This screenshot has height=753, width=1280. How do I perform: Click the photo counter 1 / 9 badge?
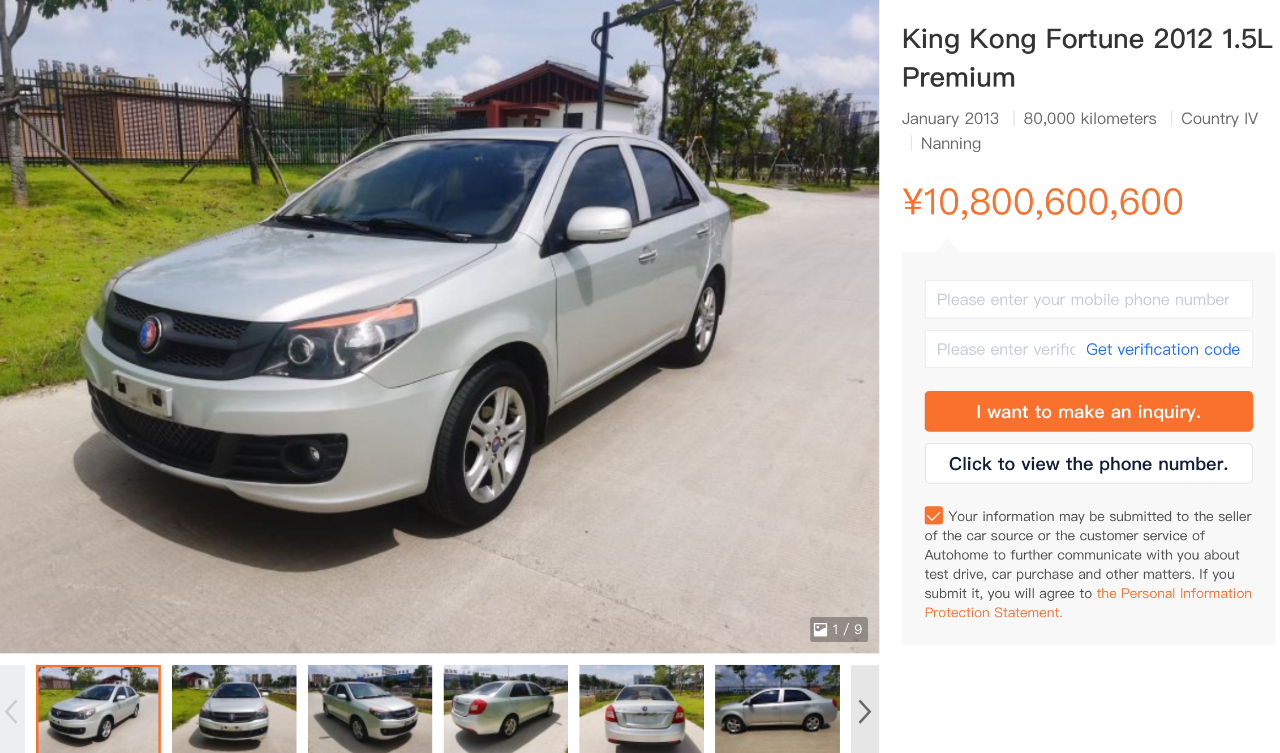coord(839,629)
